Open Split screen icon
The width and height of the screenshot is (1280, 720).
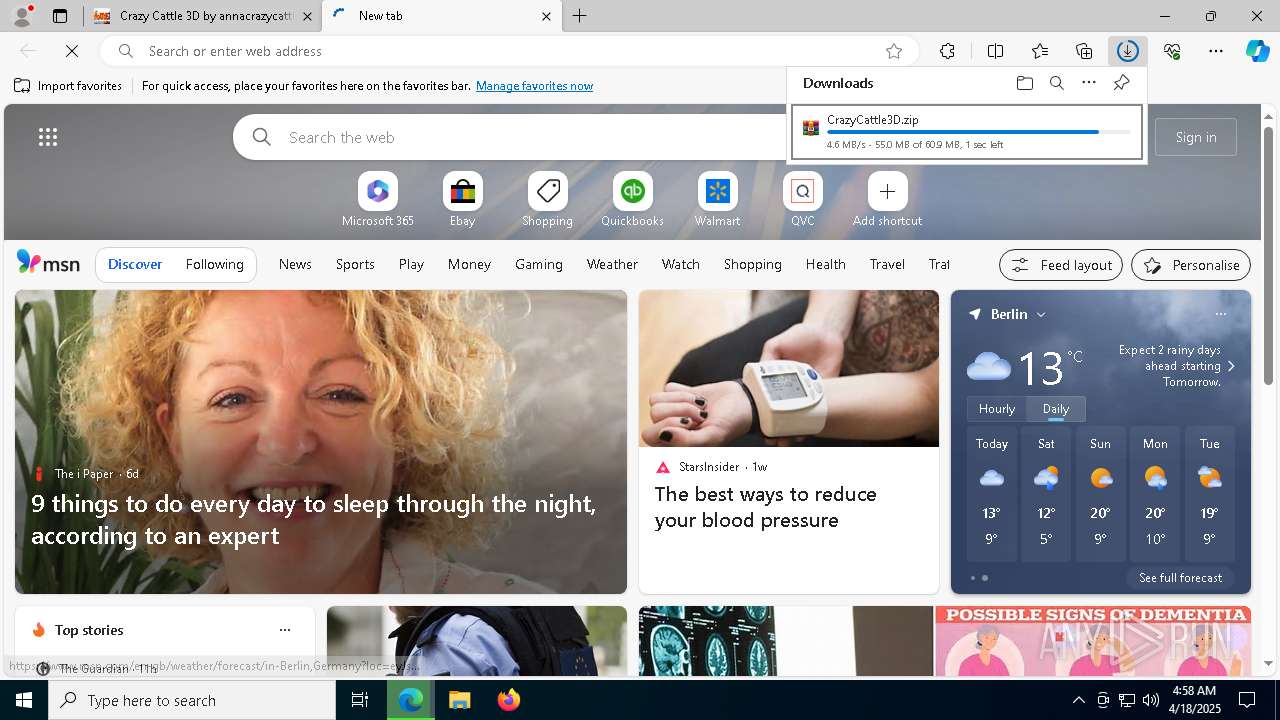click(x=995, y=51)
